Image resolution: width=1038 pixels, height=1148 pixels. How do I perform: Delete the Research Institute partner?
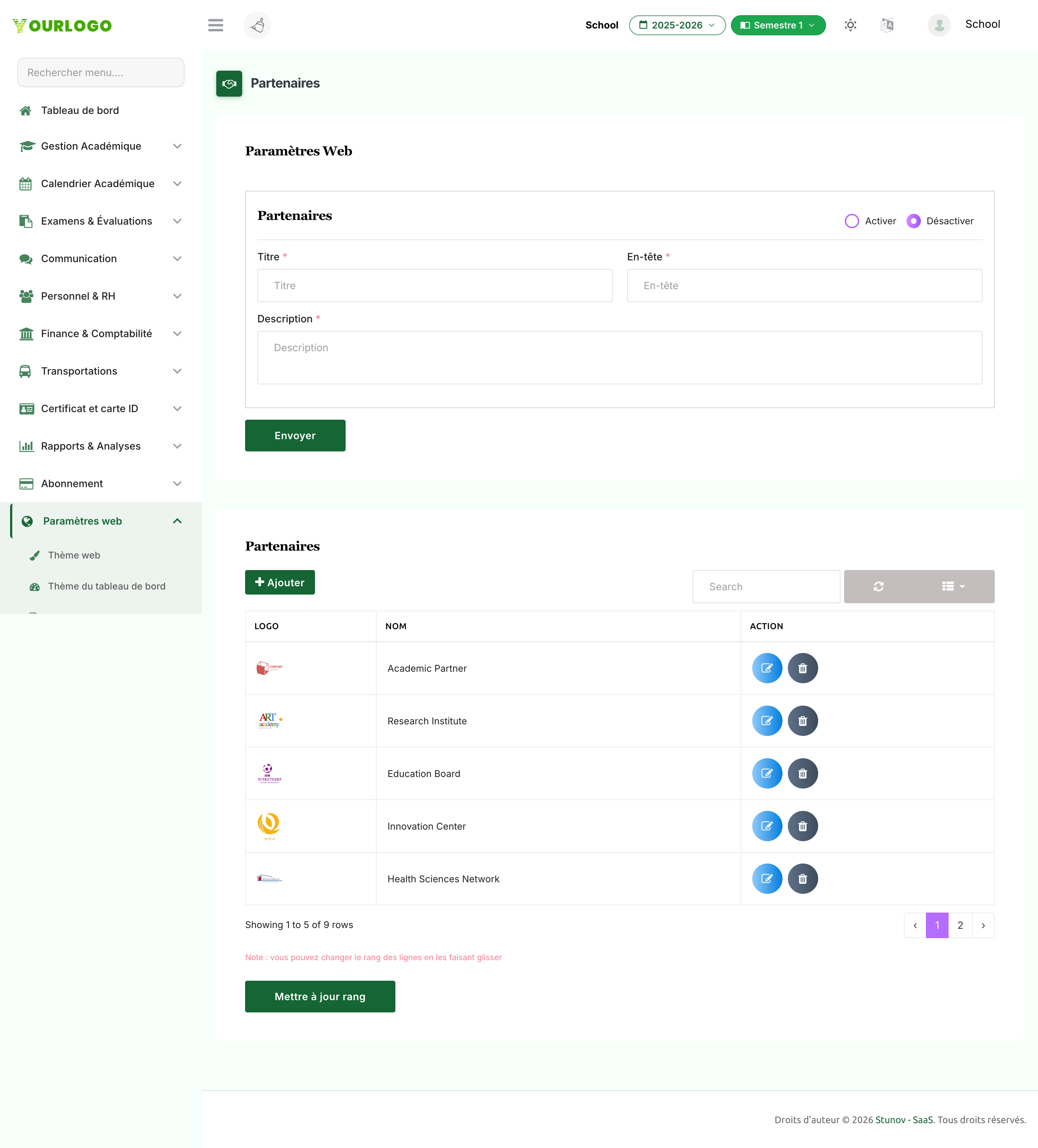[802, 721]
